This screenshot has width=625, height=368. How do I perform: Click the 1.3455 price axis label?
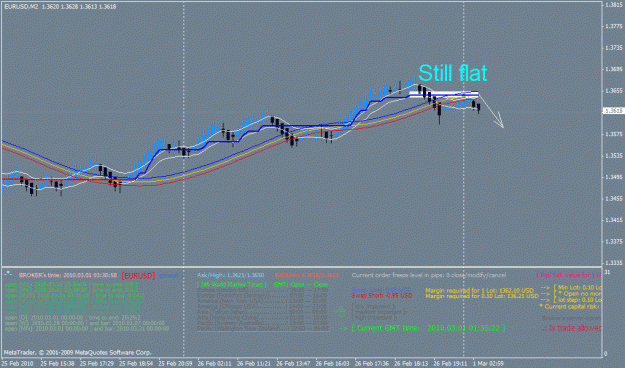(614, 199)
